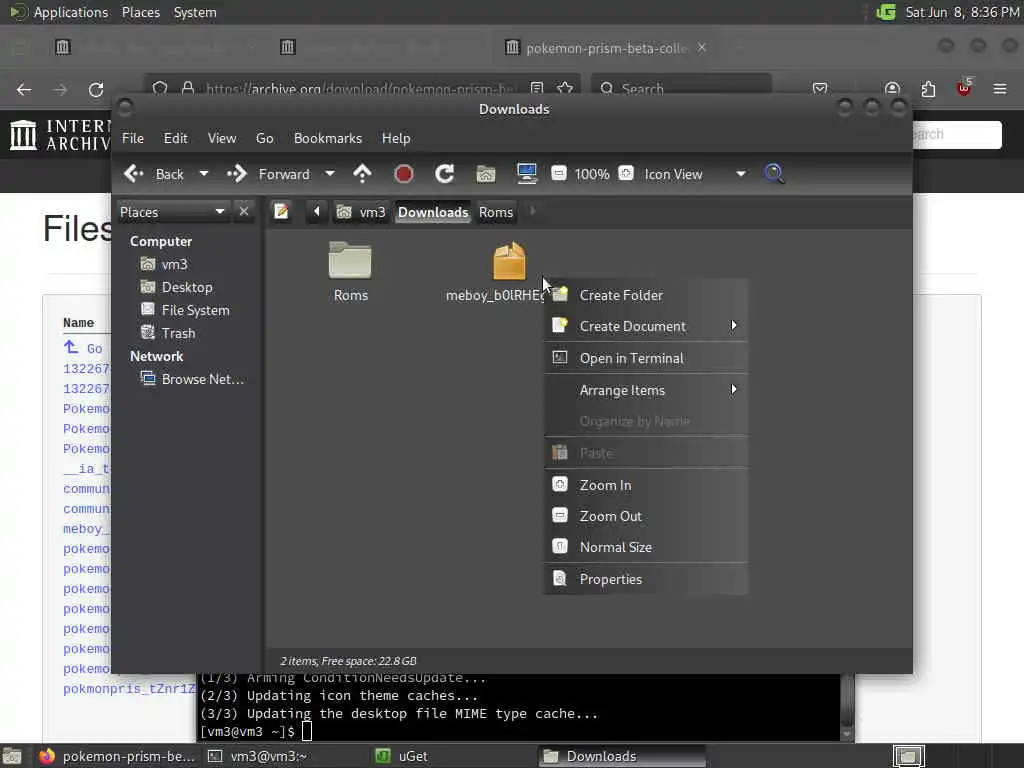Switch to the Firefox pokemon-prism taskbar item
This screenshot has width=1024, height=768.
(116, 756)
